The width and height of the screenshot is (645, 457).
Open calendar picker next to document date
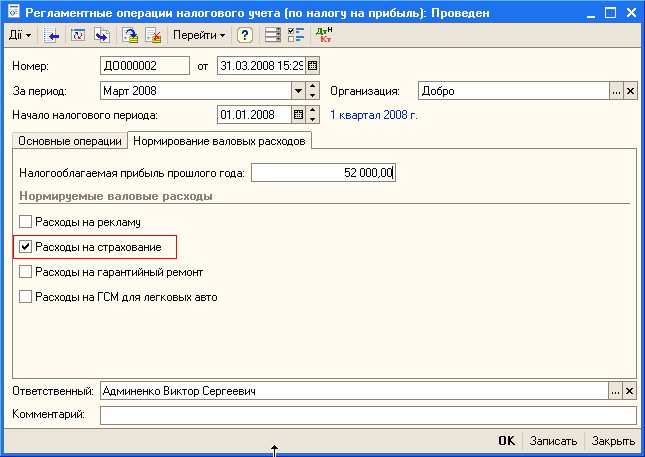point(313,66)
